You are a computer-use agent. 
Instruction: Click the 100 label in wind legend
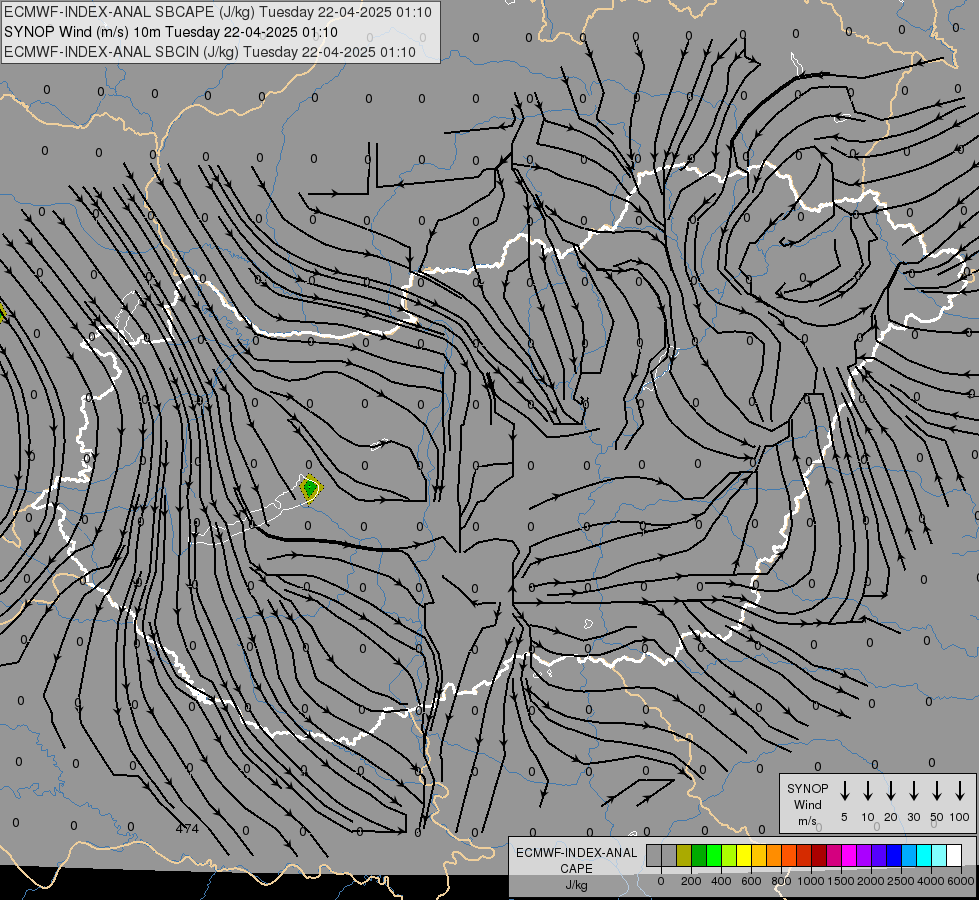pyautogui.click(x=960, y=817)
